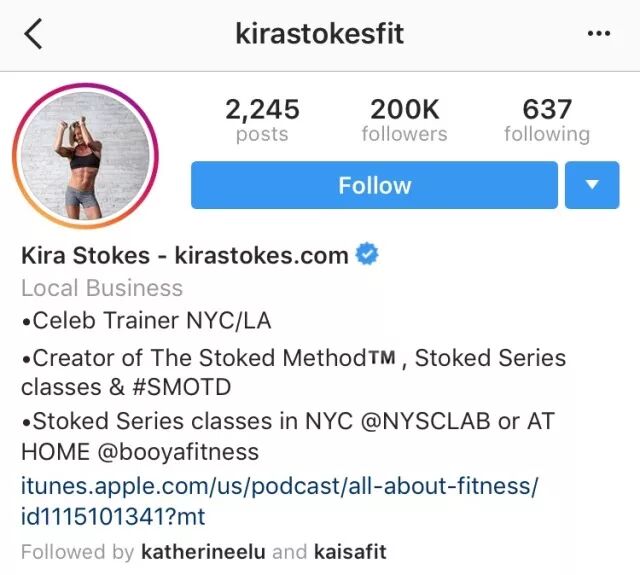Open the 2,245 posts count
The width and height of the screenshot is (640, 575).
[262, 120]
